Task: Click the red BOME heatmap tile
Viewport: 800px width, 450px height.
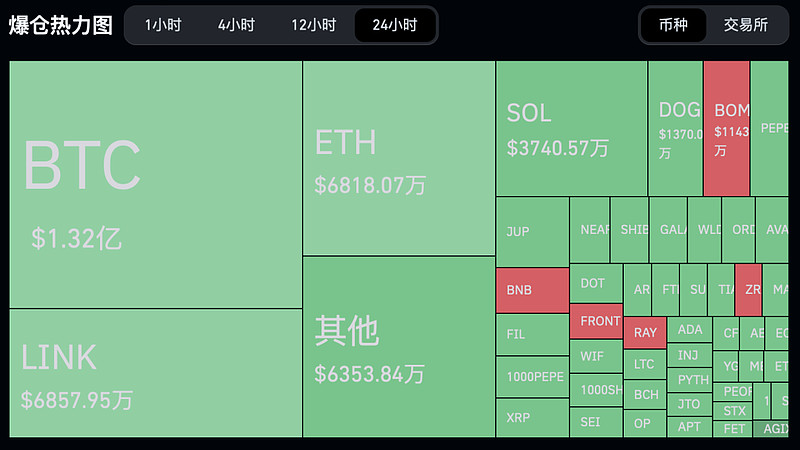Action: [x=726, y=128]
